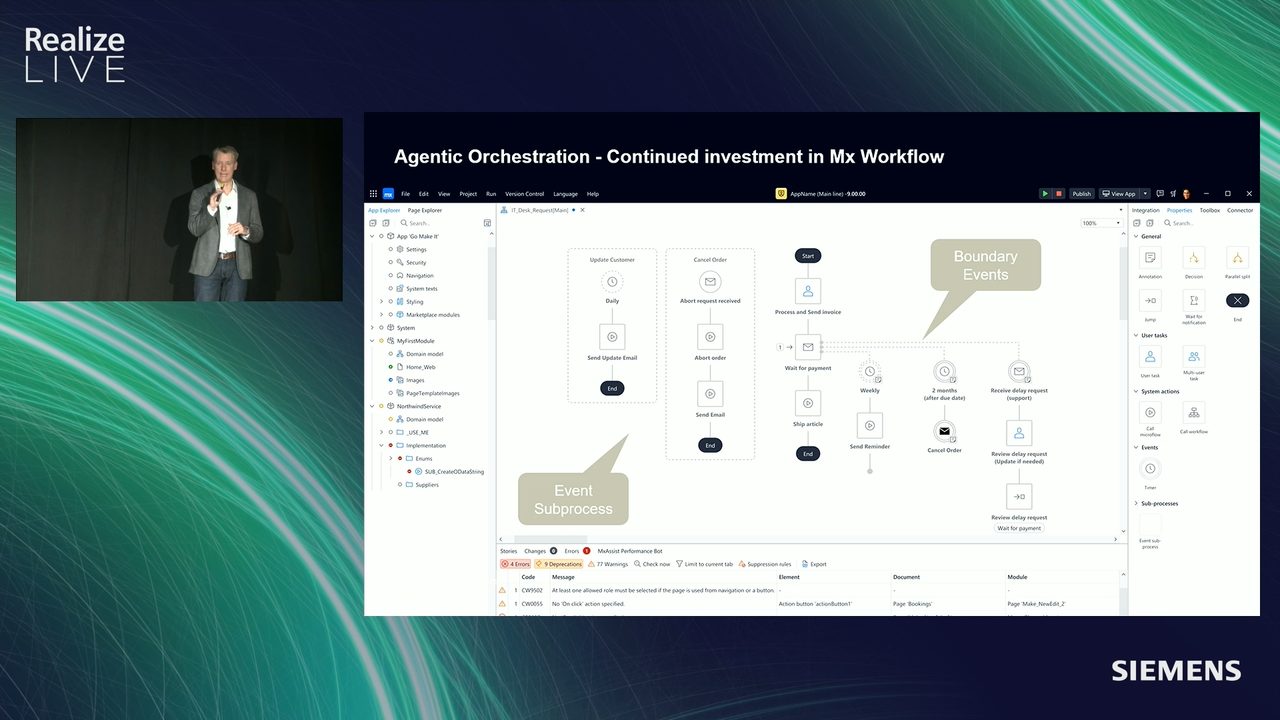Select the Process and Send invoice activity
Viewport: 1280px width, 720px height.
click(808, 291)
